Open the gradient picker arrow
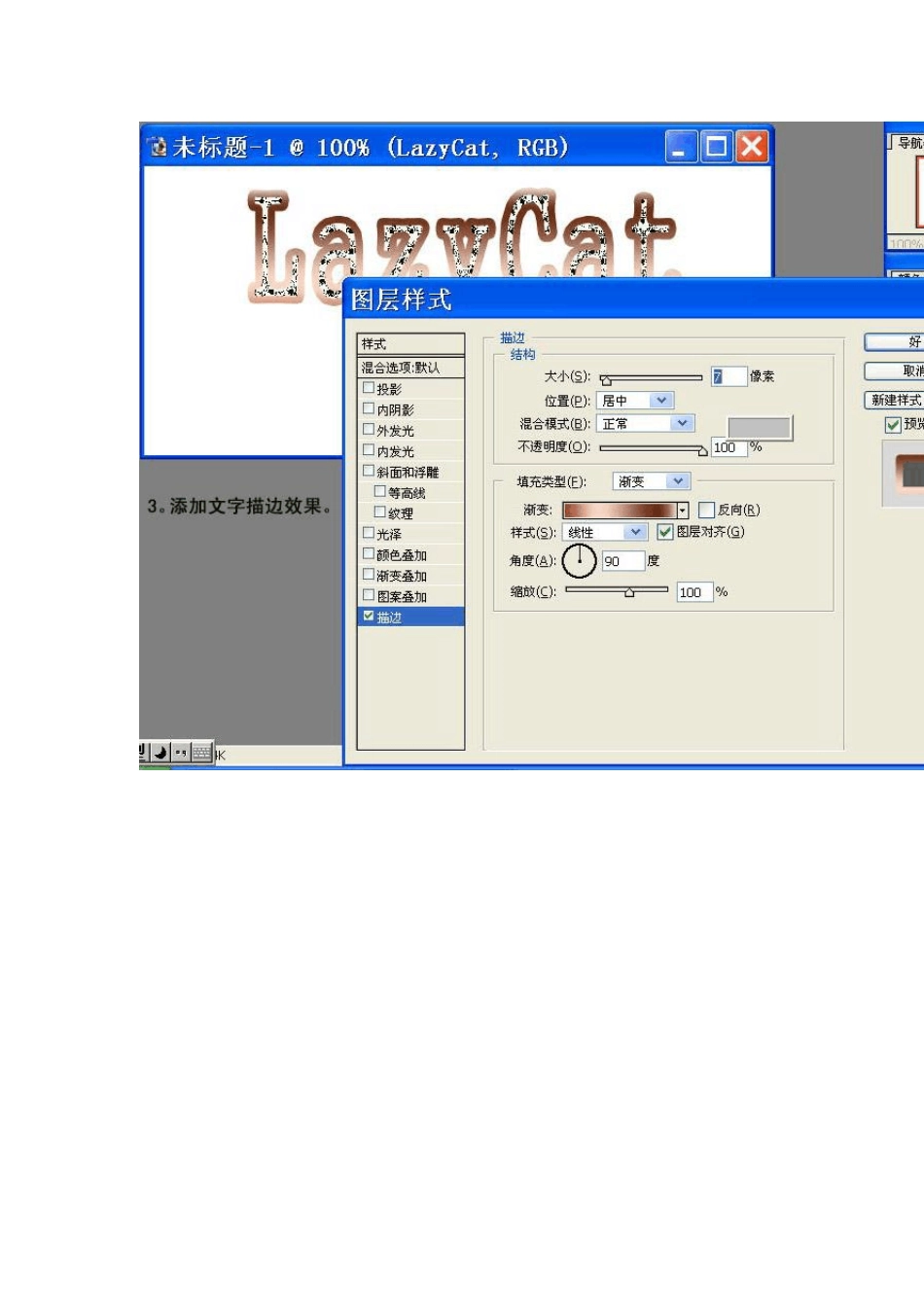Image resolution: width=924 pixels, height=1307 pixels. tap(683, 511)
